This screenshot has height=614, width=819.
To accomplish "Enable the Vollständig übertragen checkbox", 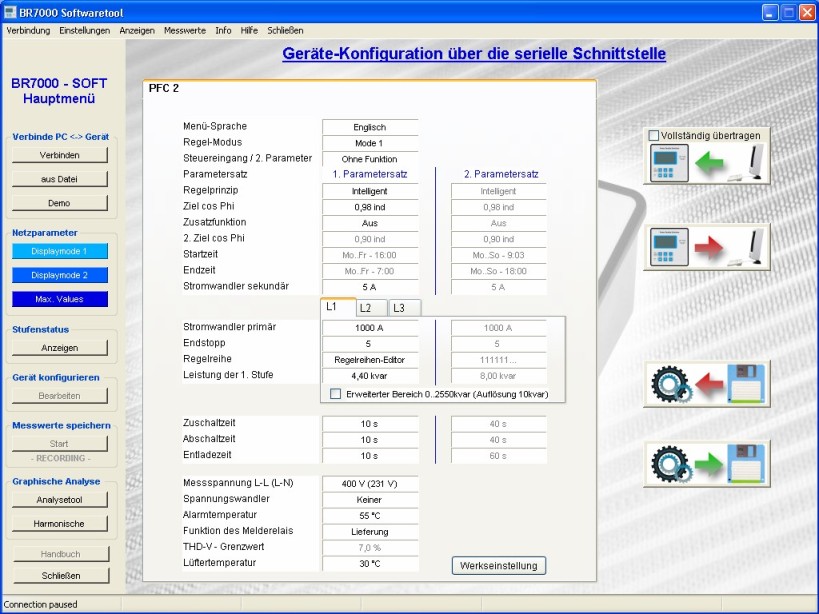I will tap(653, 135).
